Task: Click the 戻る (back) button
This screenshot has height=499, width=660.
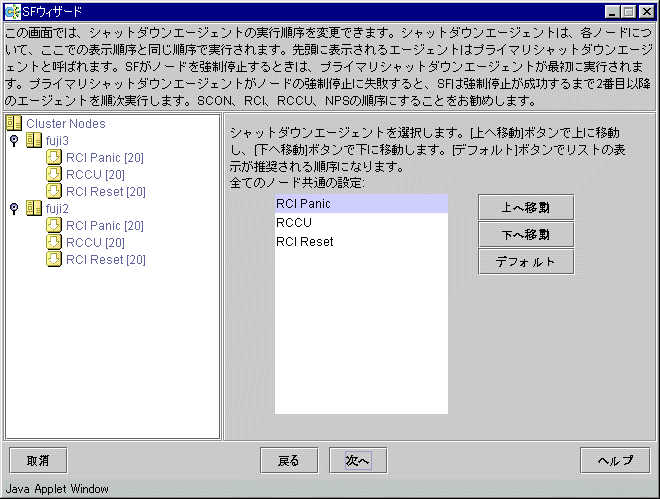Action: (x=289, y=460)
